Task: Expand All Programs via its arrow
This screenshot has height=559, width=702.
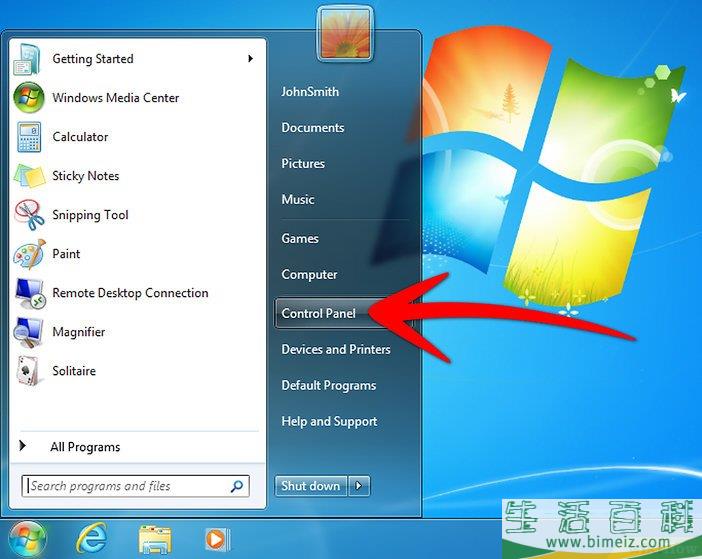Action: [x=22, y=445]
